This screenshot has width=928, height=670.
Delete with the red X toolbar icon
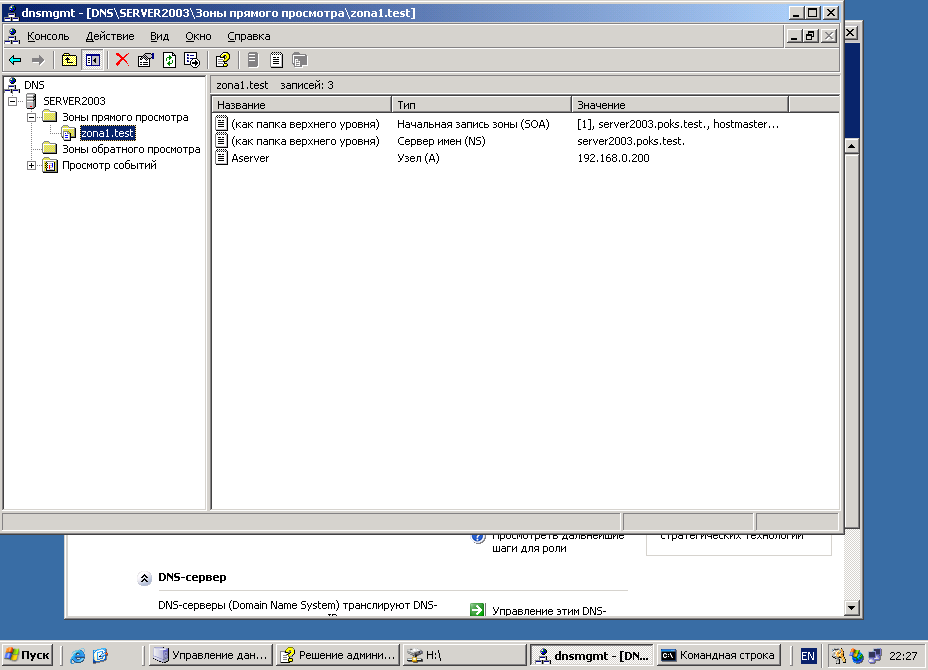tap(122, 60)
